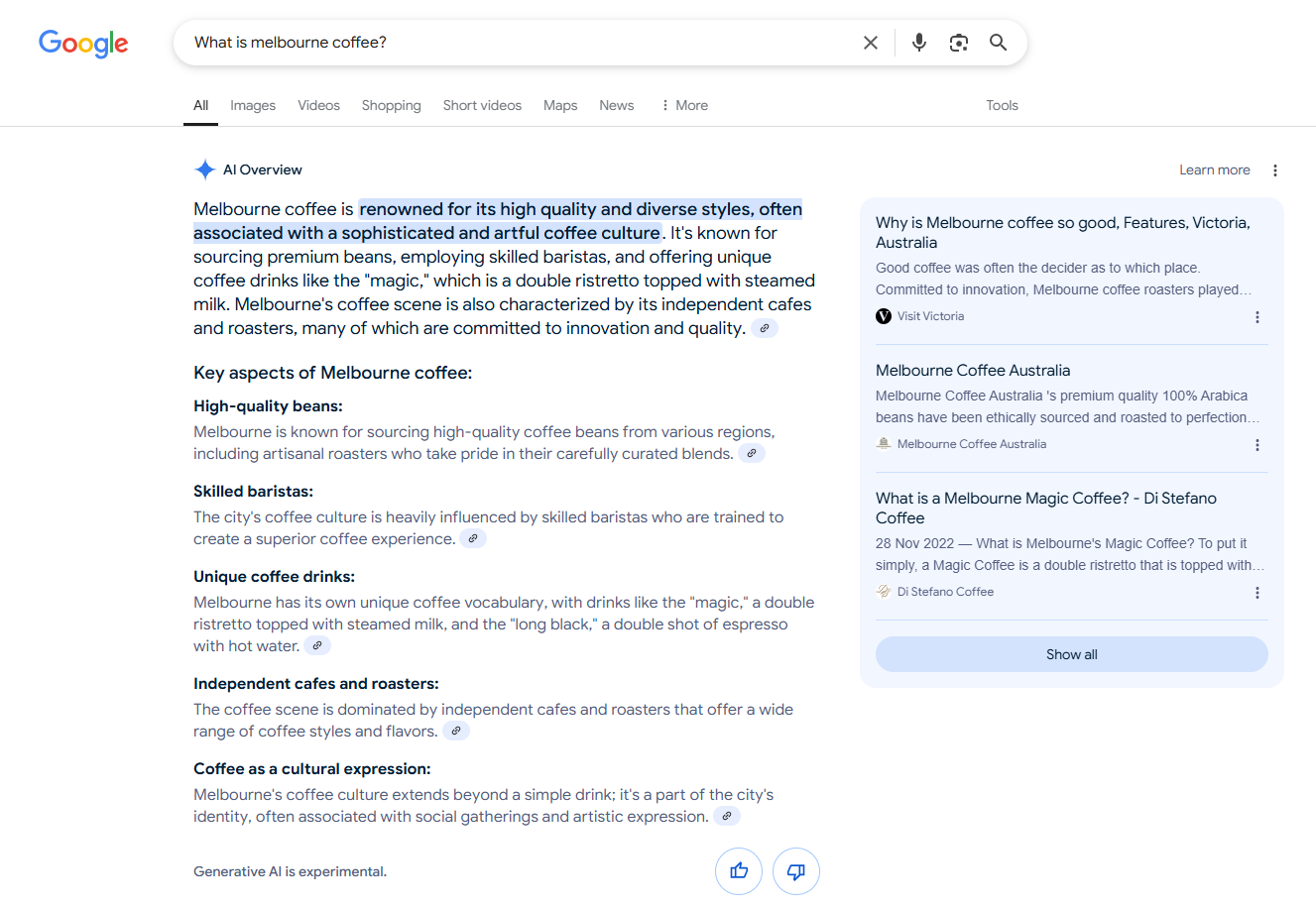Click the 'Skilled baristas:' subheading
The height and width of the screenshot is (908, 1316).
[253, 492]
